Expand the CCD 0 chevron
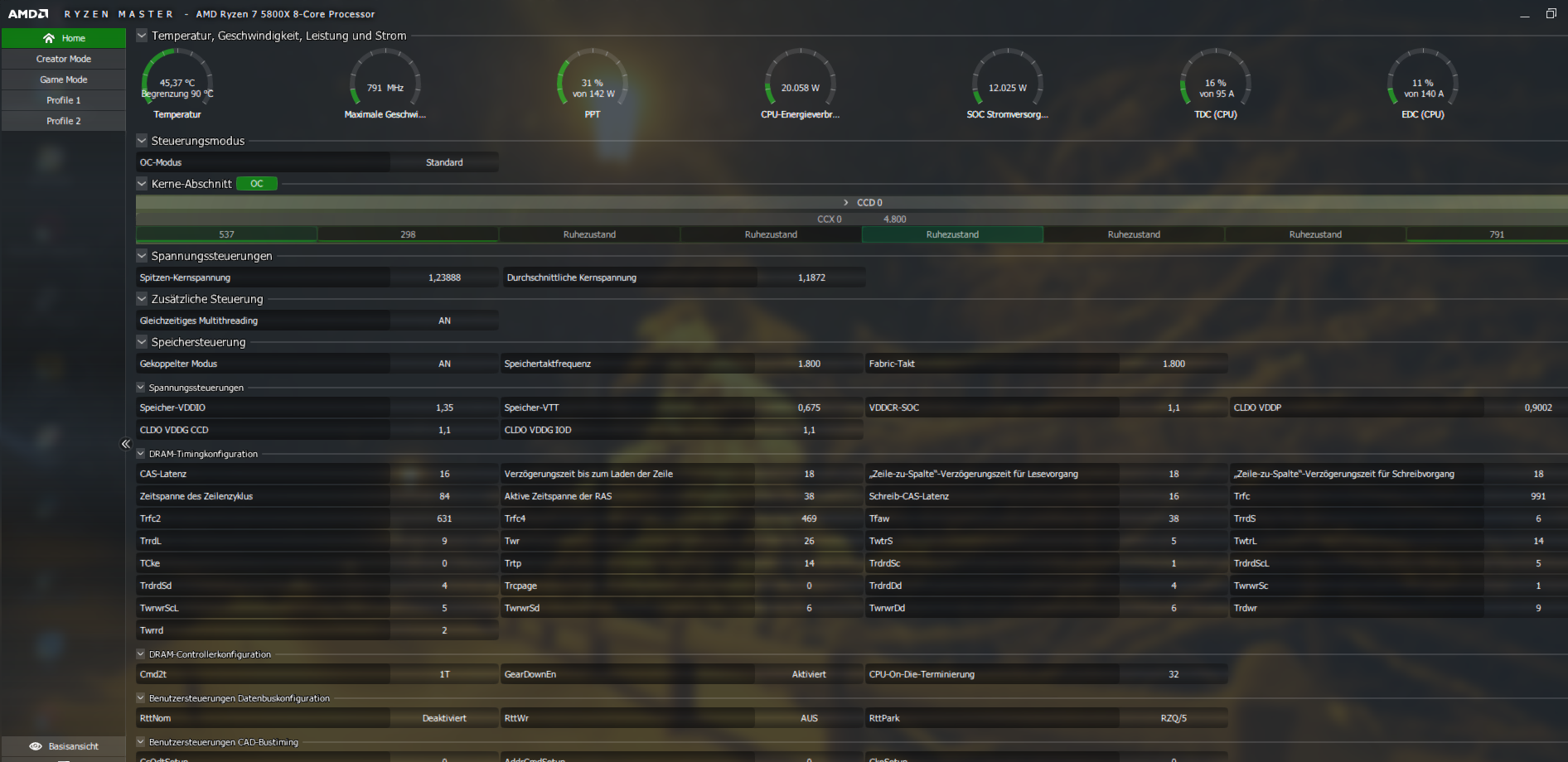This screenshot has height=762, width=1568. point(846,203)
